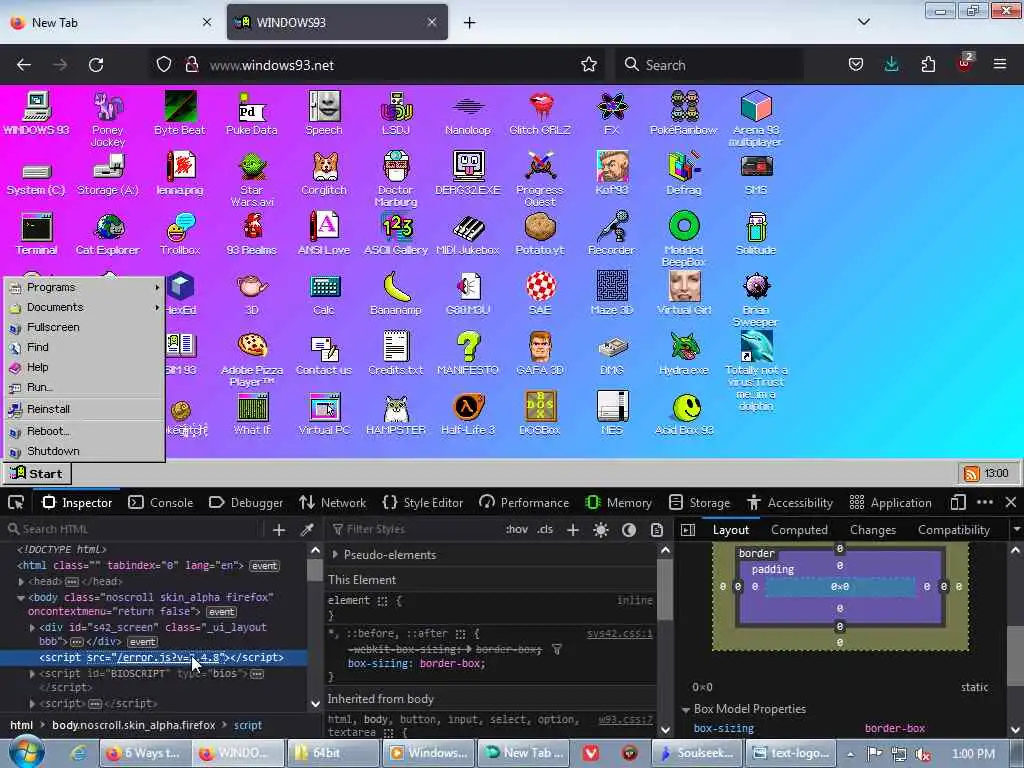
Task: Open the Acid Box 93 icon
Action: (x=684, y=413)
